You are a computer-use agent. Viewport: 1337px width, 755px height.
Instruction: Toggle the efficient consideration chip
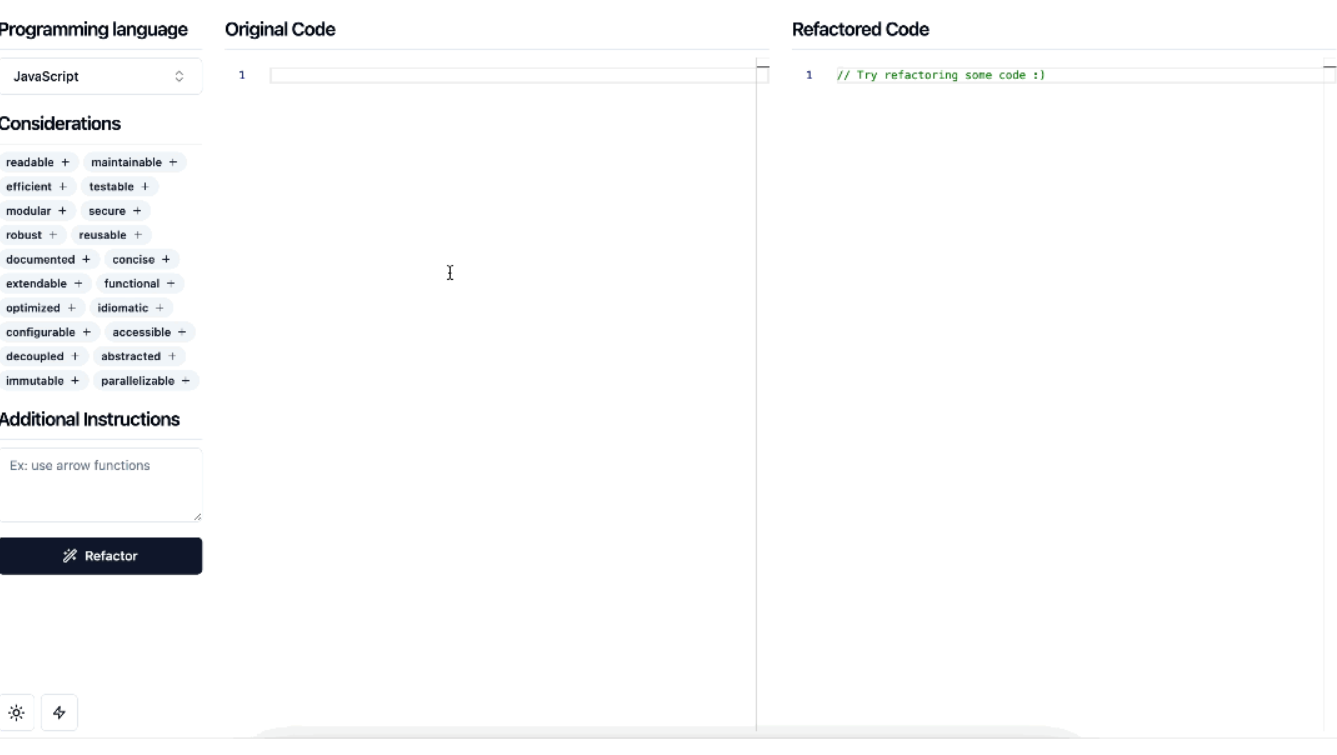pyautogui.click(x=37, y=187)
